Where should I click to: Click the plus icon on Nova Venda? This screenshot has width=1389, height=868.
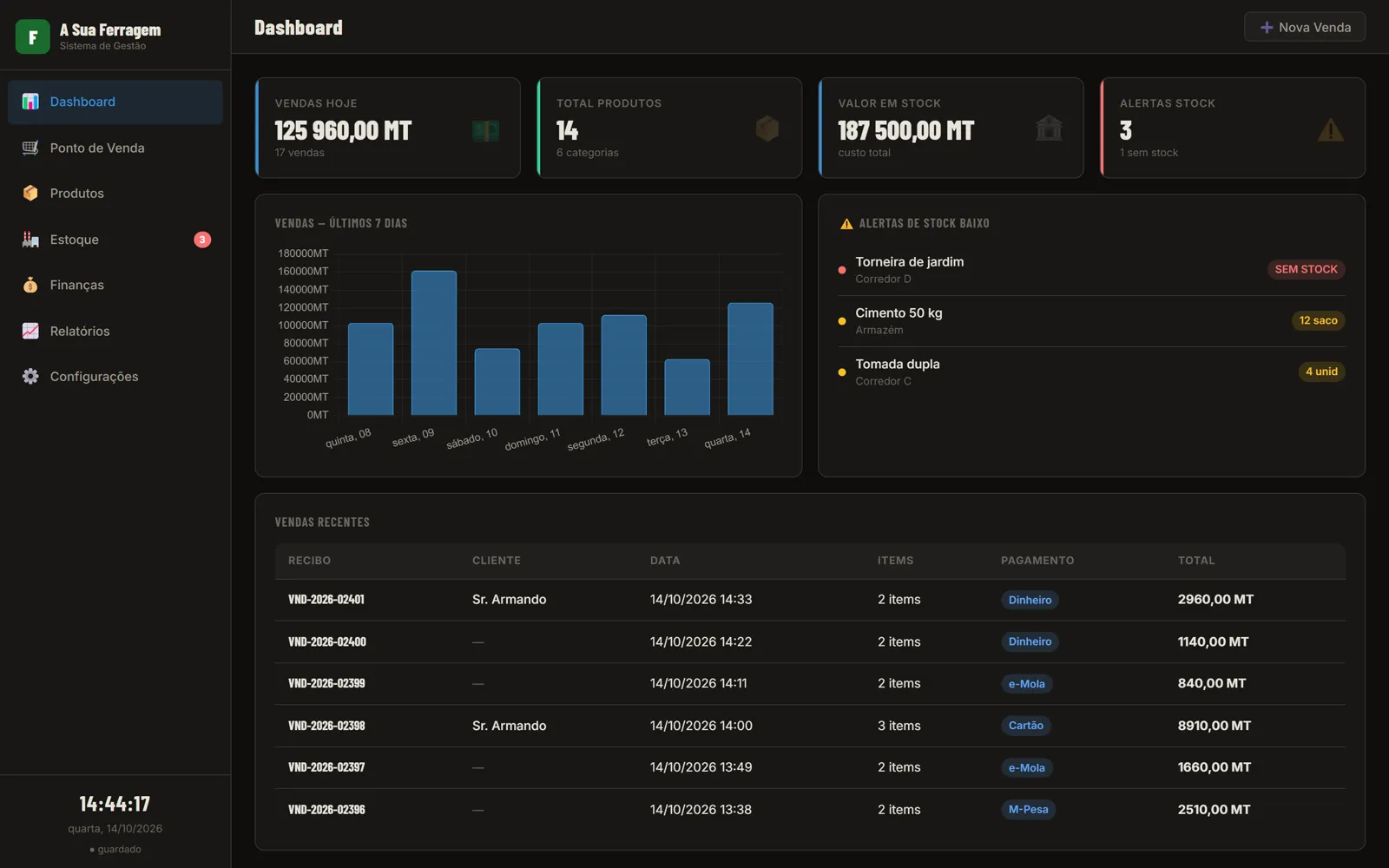pyautogui.click(x=1267, y=28)
